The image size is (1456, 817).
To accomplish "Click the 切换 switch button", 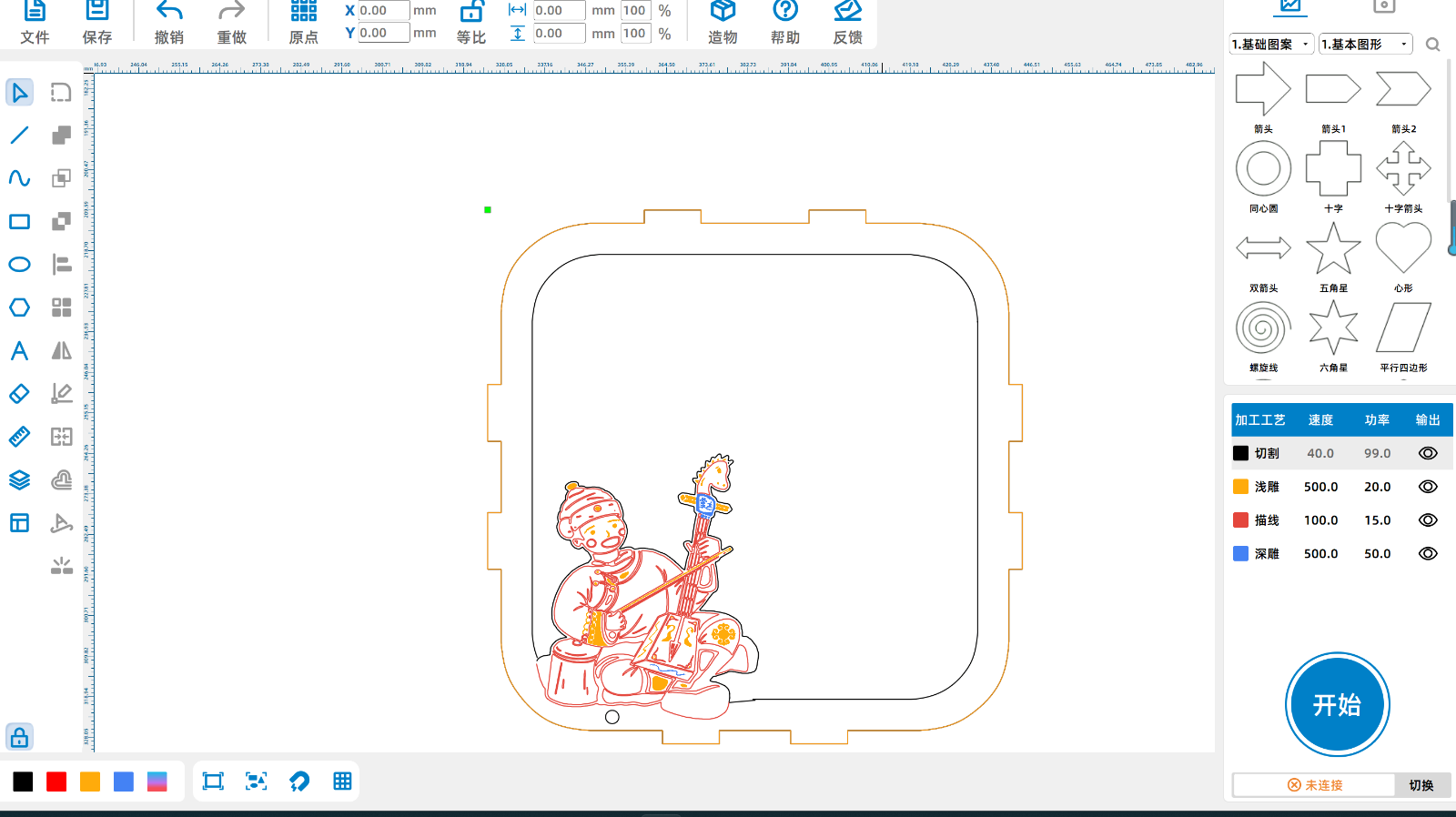I will pos(1421,785).
